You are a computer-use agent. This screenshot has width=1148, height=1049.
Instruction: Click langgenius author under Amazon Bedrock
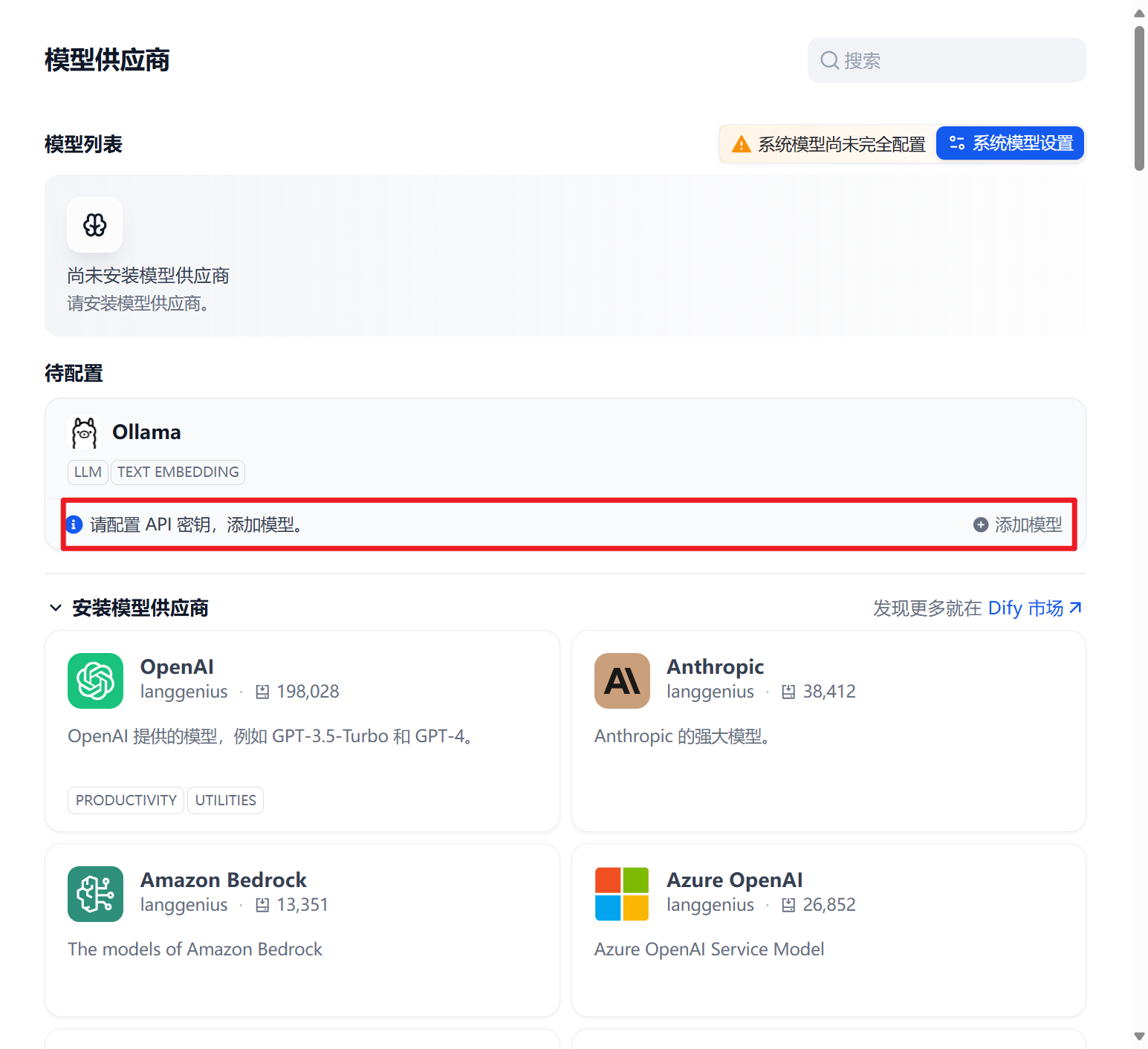point(184,906)
